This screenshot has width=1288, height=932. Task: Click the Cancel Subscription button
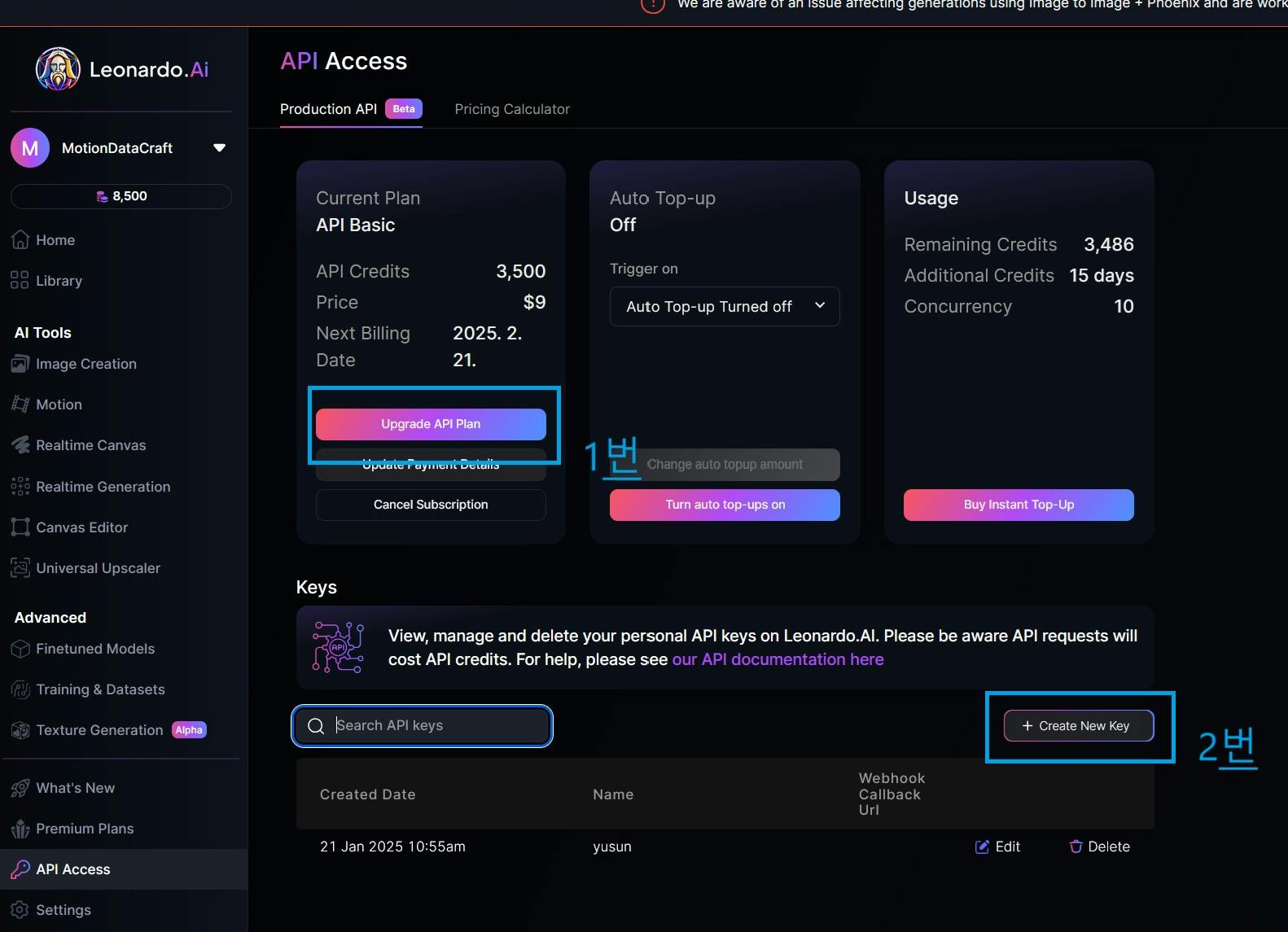(x=431, y=505)
